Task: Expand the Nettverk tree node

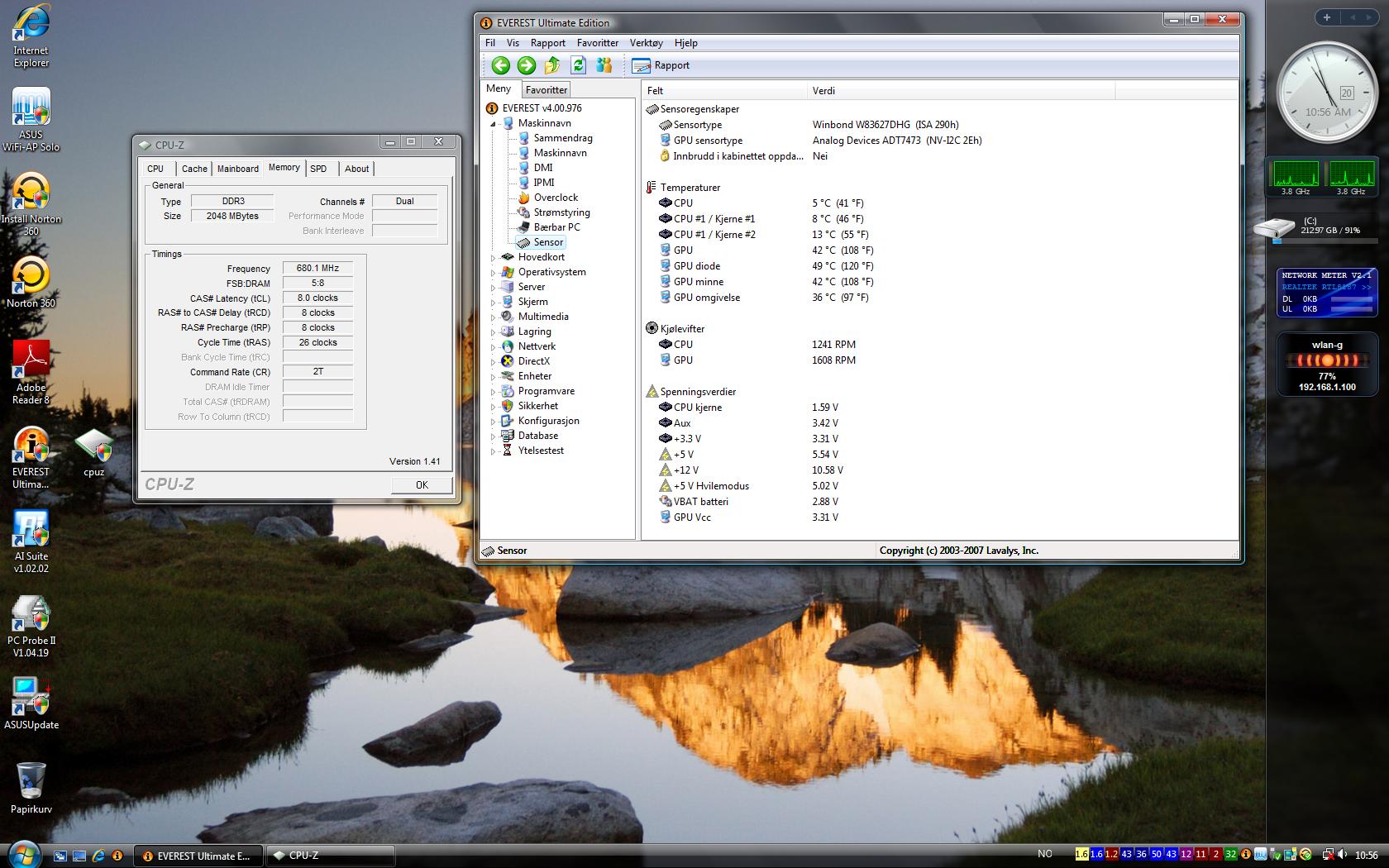Action: tap(494, 346)
